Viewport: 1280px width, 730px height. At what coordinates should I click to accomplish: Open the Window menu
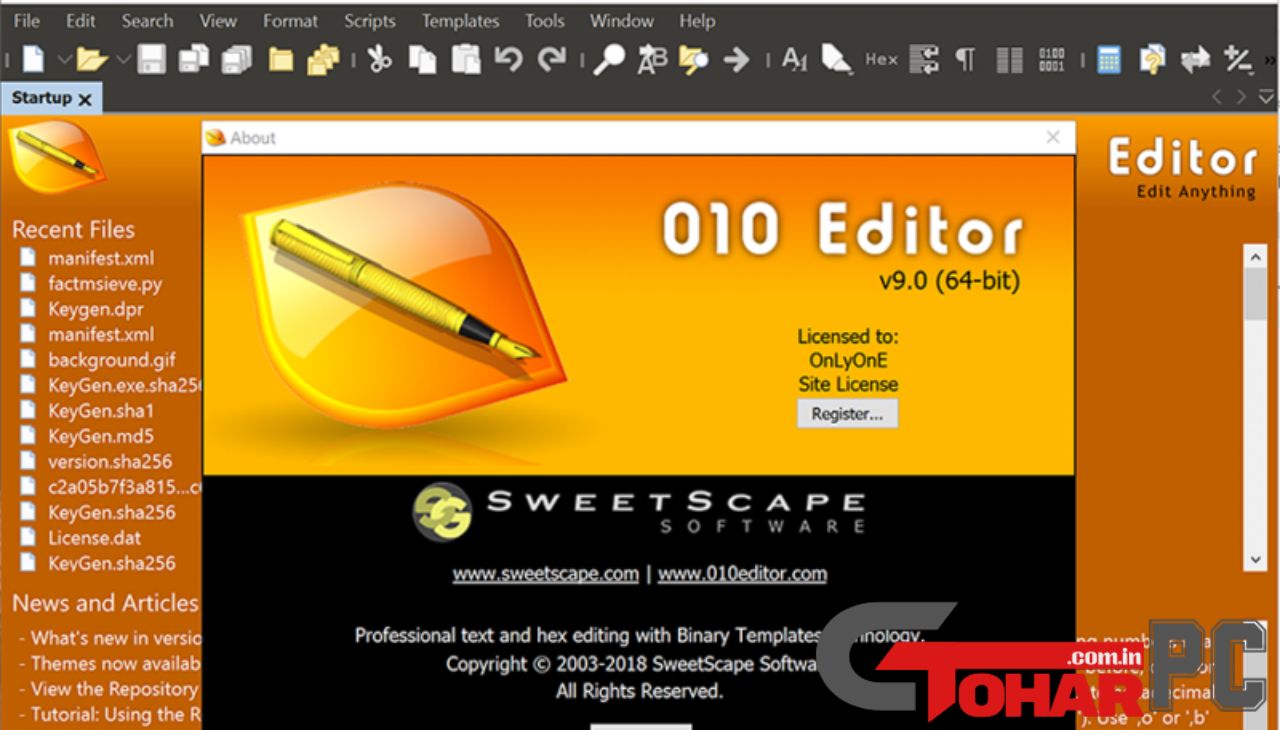point(622,20)
